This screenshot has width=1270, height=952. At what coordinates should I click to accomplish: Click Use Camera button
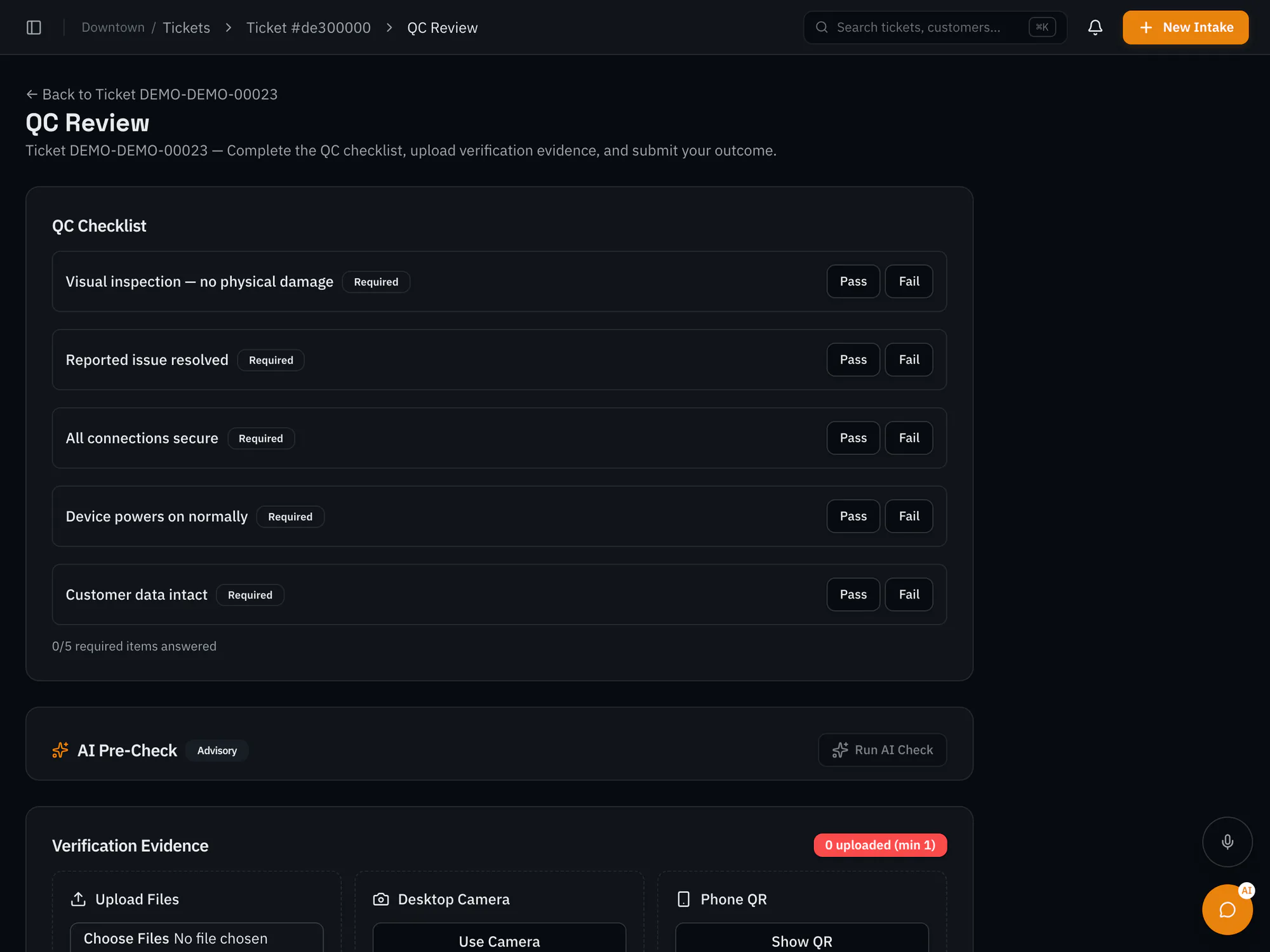[x=499, y=938]
